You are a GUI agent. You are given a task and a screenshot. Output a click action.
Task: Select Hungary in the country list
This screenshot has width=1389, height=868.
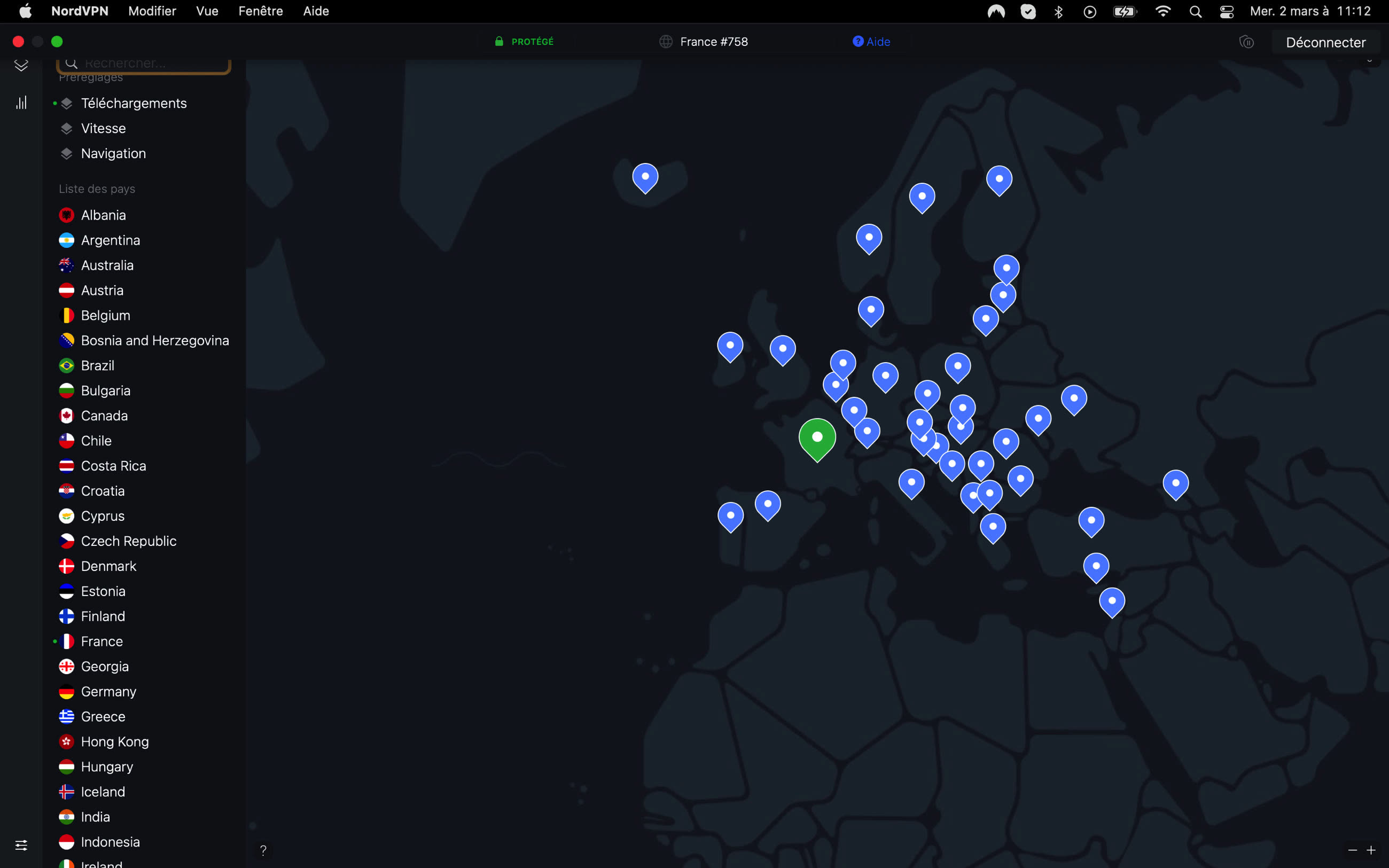(x=107, y=767)
